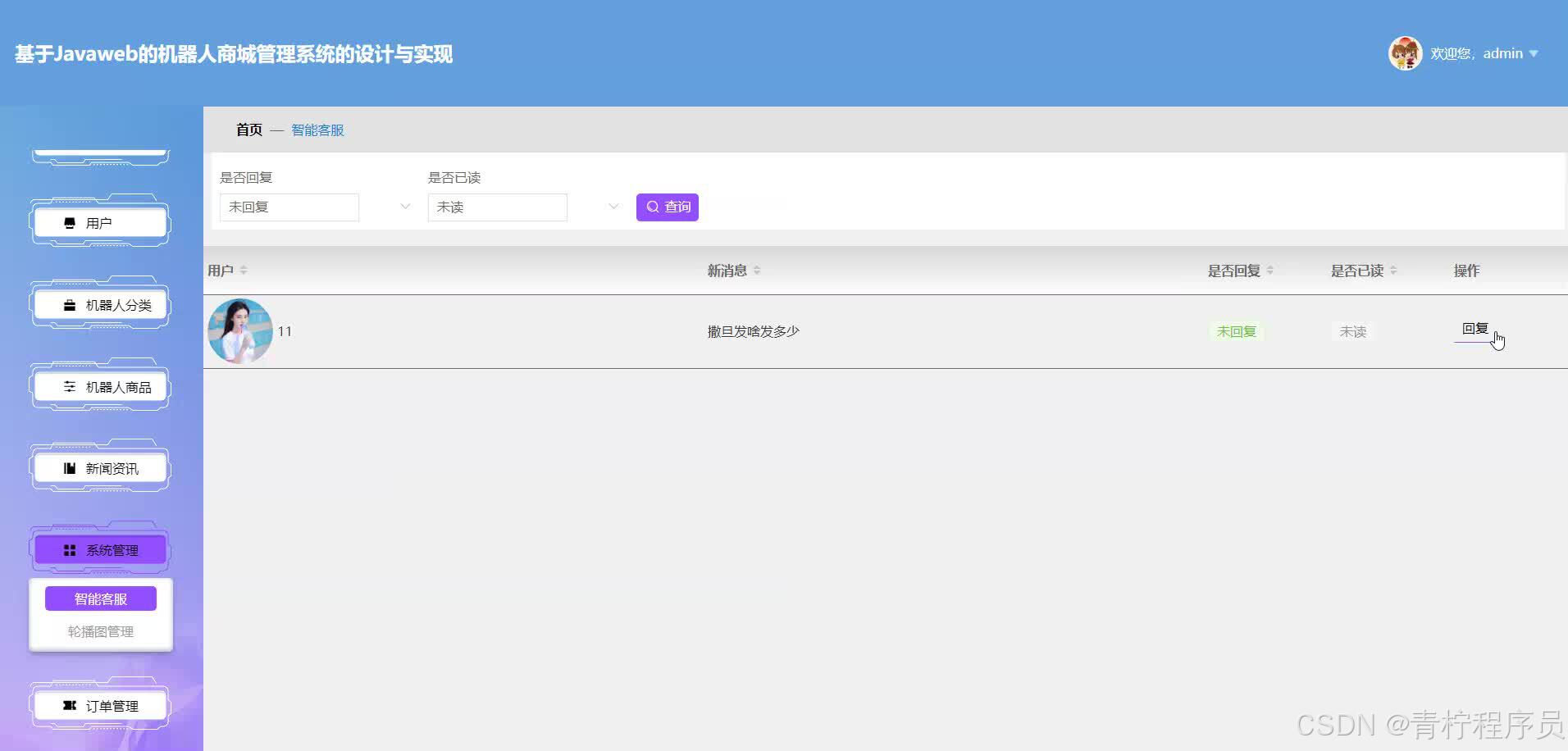This screenshot has width=1568, height=751.
Task: Select 智能客服 in the system menu
Action: tap(100, 598)
